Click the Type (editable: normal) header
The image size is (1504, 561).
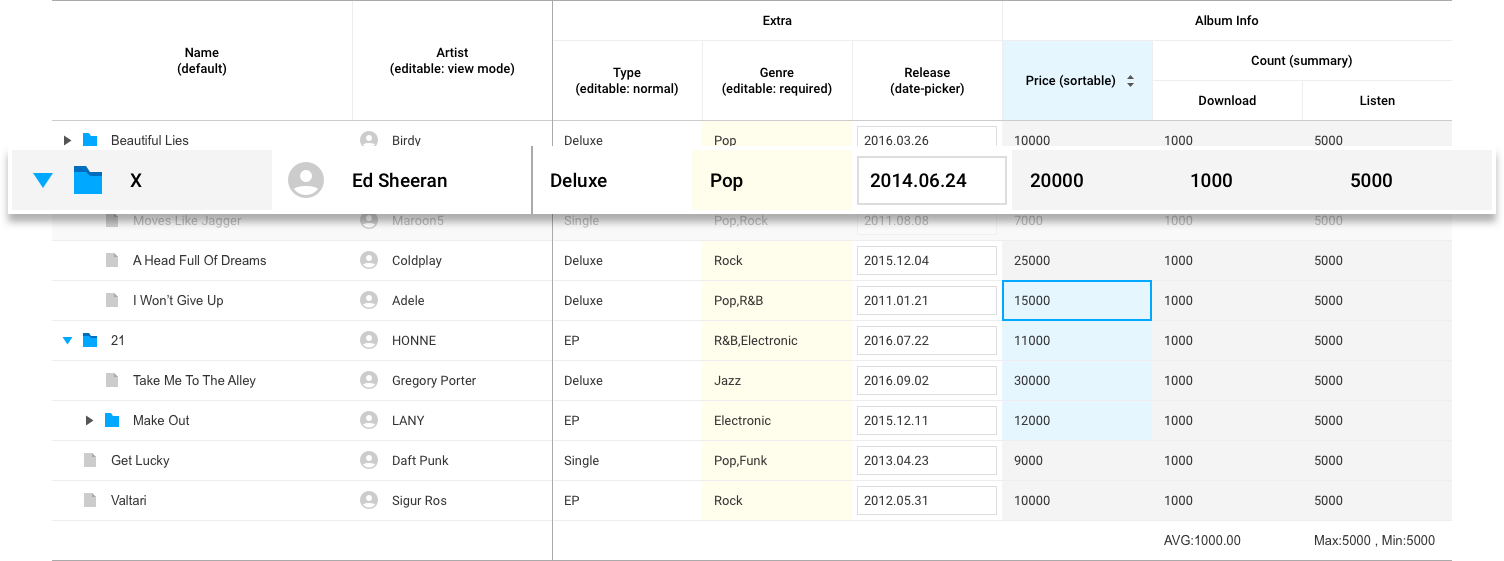(x=627, y=81)
